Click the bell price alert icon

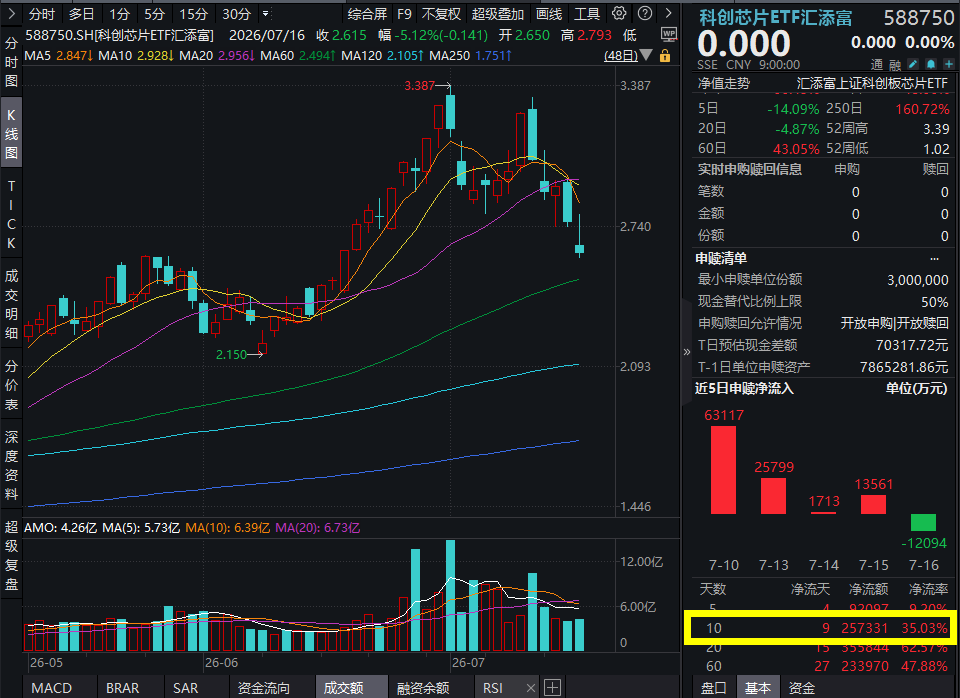pyautogui.click(x=931, y=64)
